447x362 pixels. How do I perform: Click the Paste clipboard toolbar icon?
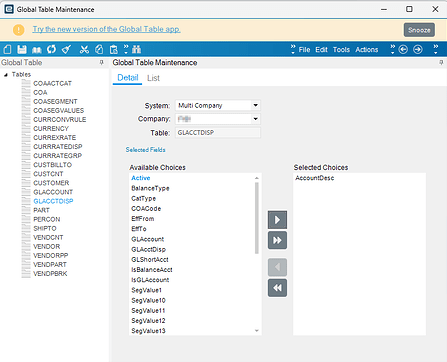114,50
